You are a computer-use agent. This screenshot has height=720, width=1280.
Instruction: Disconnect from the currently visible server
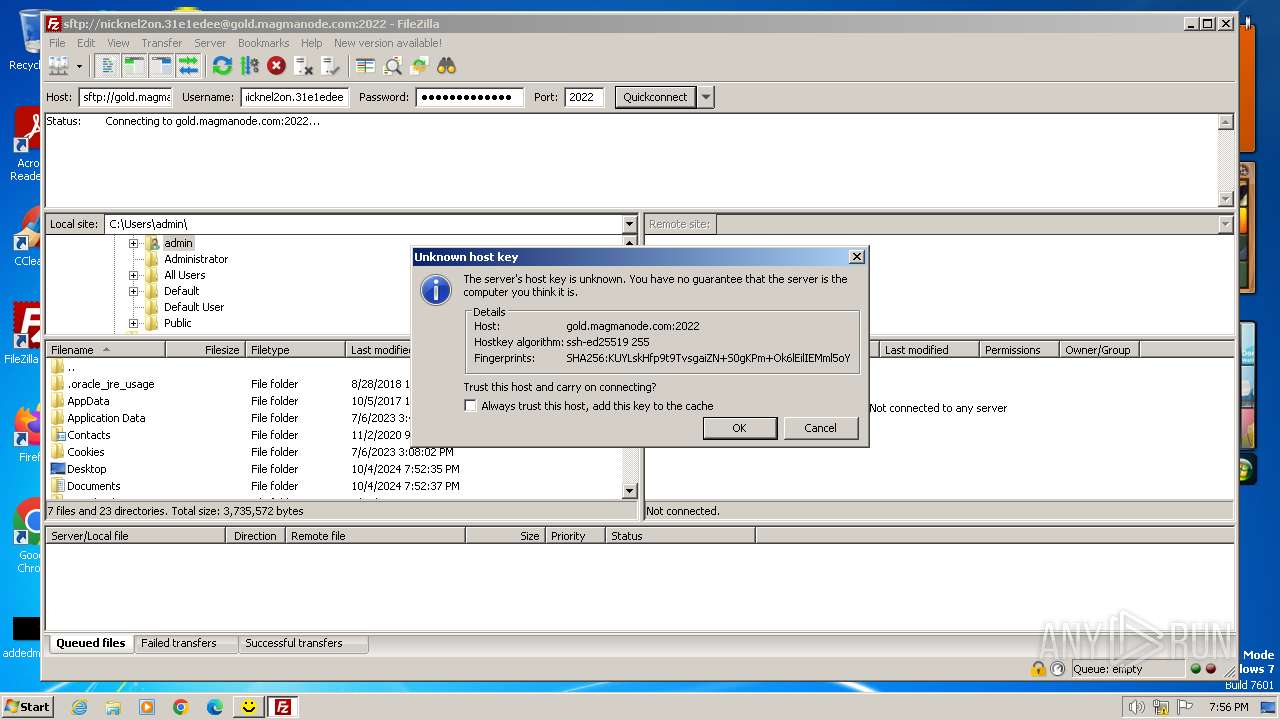303,66
